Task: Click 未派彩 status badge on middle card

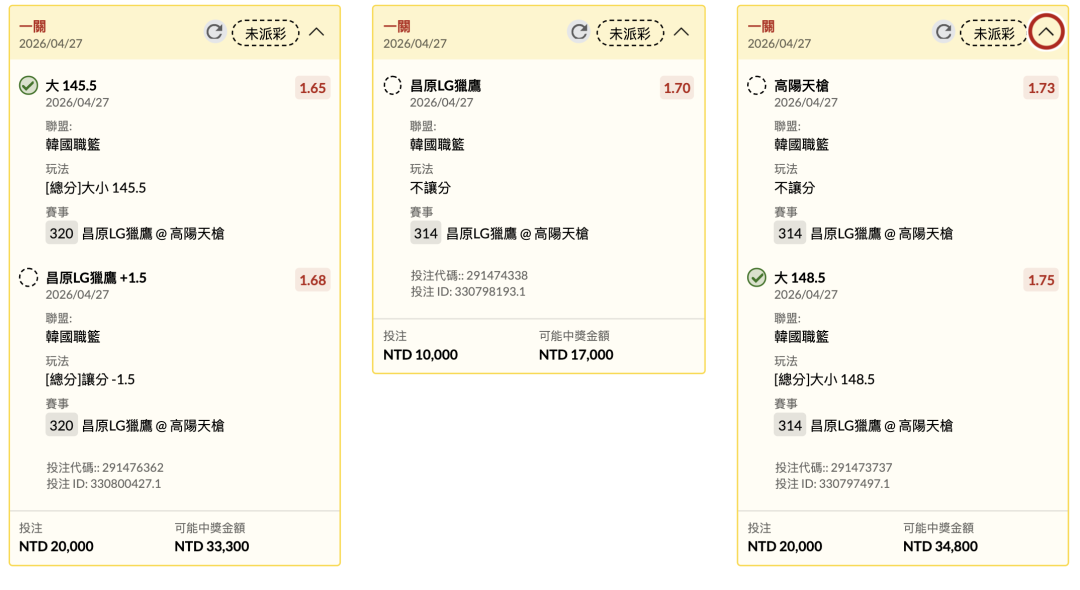Action: pos(630,33)
